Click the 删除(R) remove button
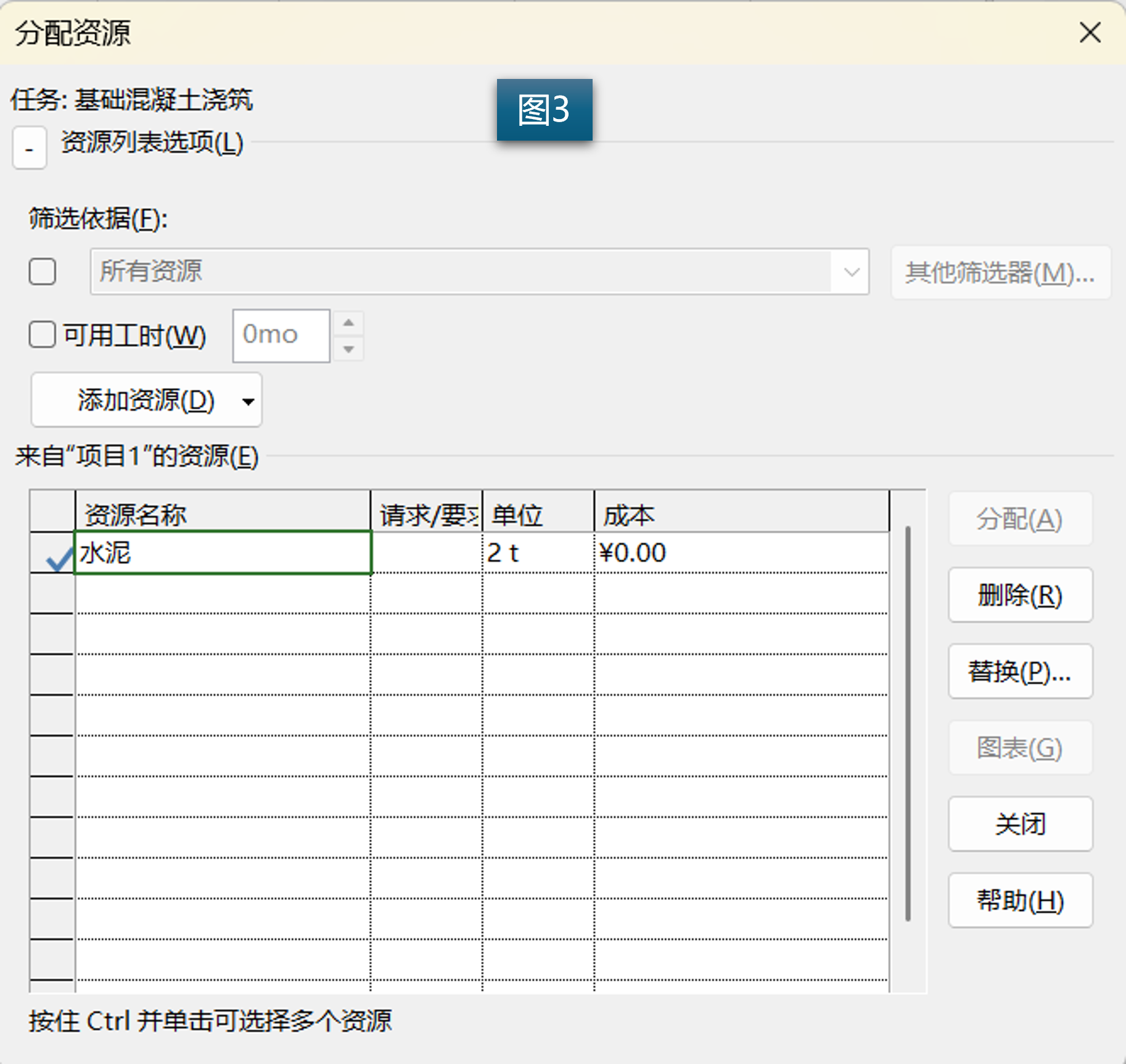Viewport: 1126px width, 1064px height. (1020, 595)
